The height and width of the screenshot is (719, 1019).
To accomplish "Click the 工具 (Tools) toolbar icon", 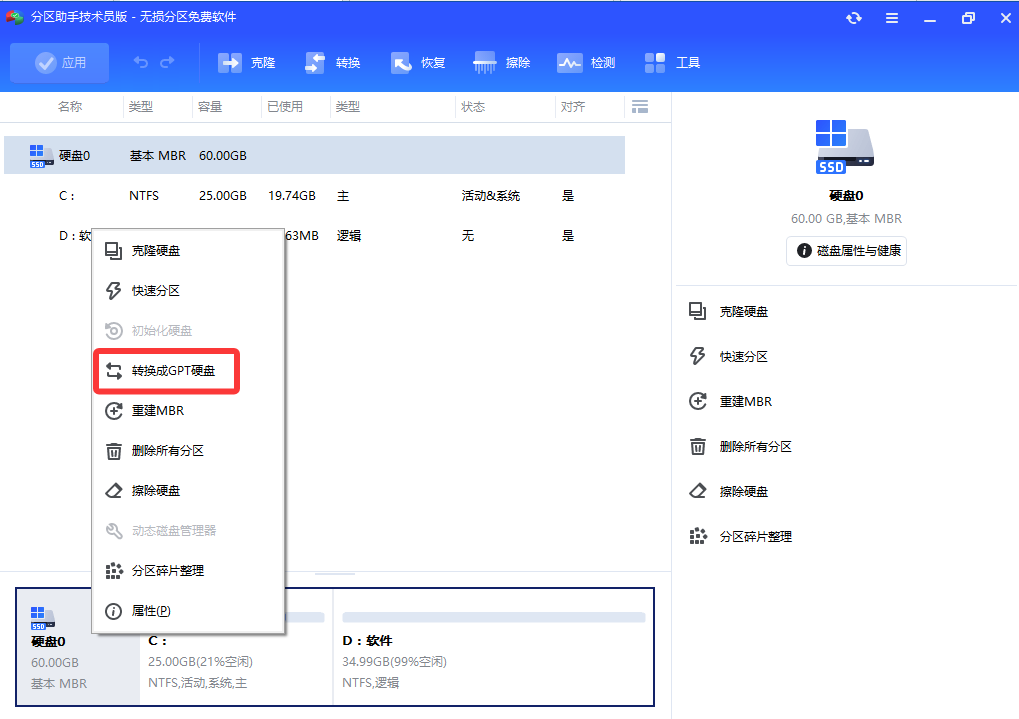I will pos(671,62).
